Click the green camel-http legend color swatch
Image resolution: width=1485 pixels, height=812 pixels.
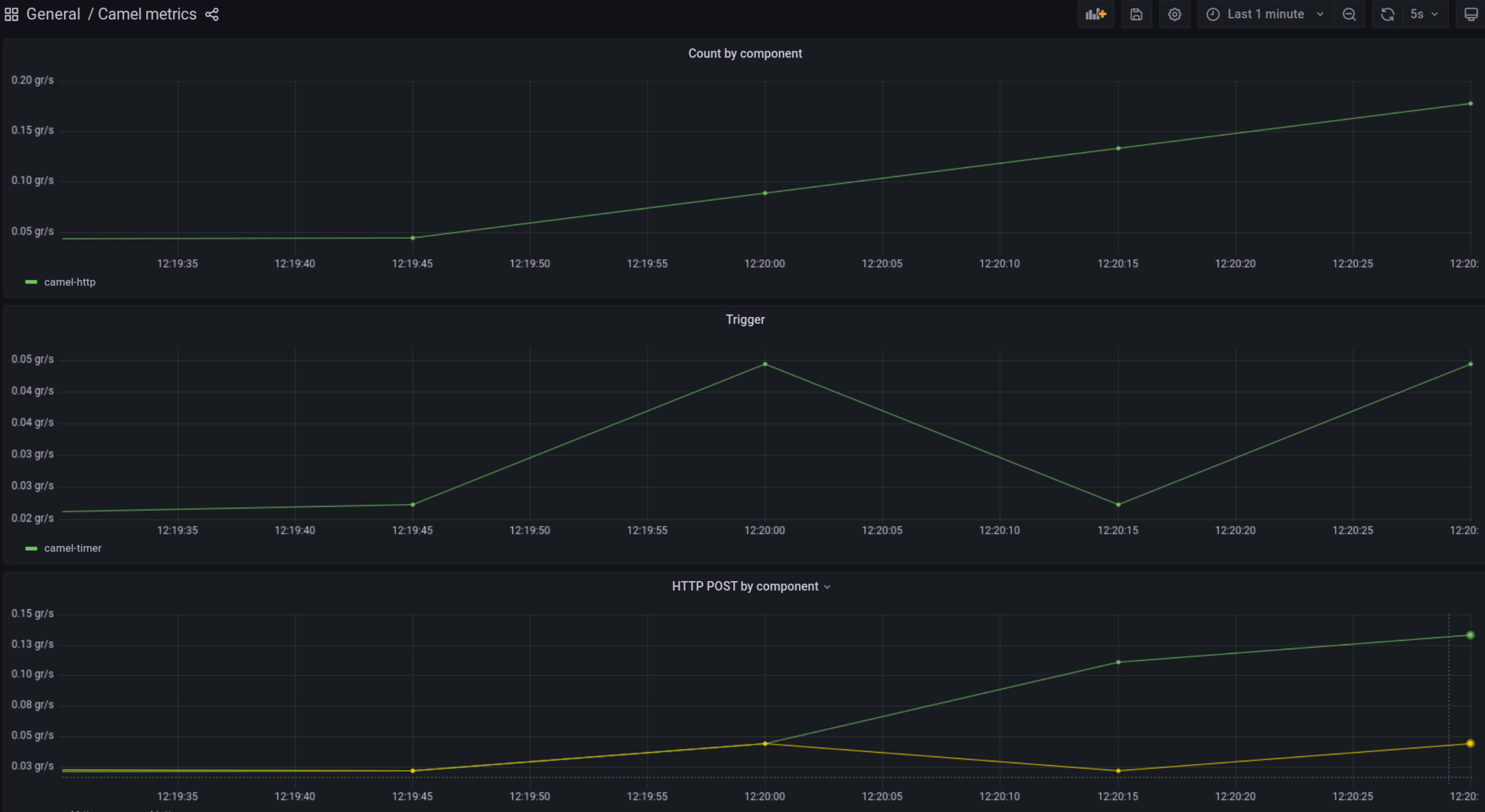(x=31, y=282)
